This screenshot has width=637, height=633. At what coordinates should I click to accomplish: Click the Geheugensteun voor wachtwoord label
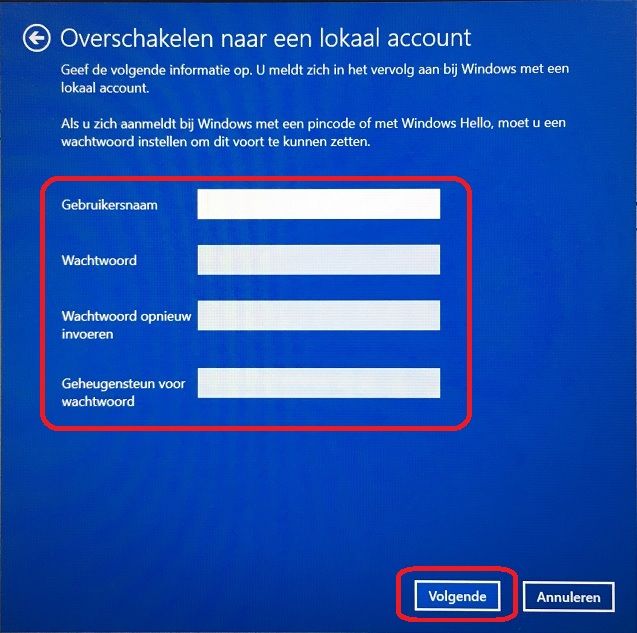[x=124, y=392]
